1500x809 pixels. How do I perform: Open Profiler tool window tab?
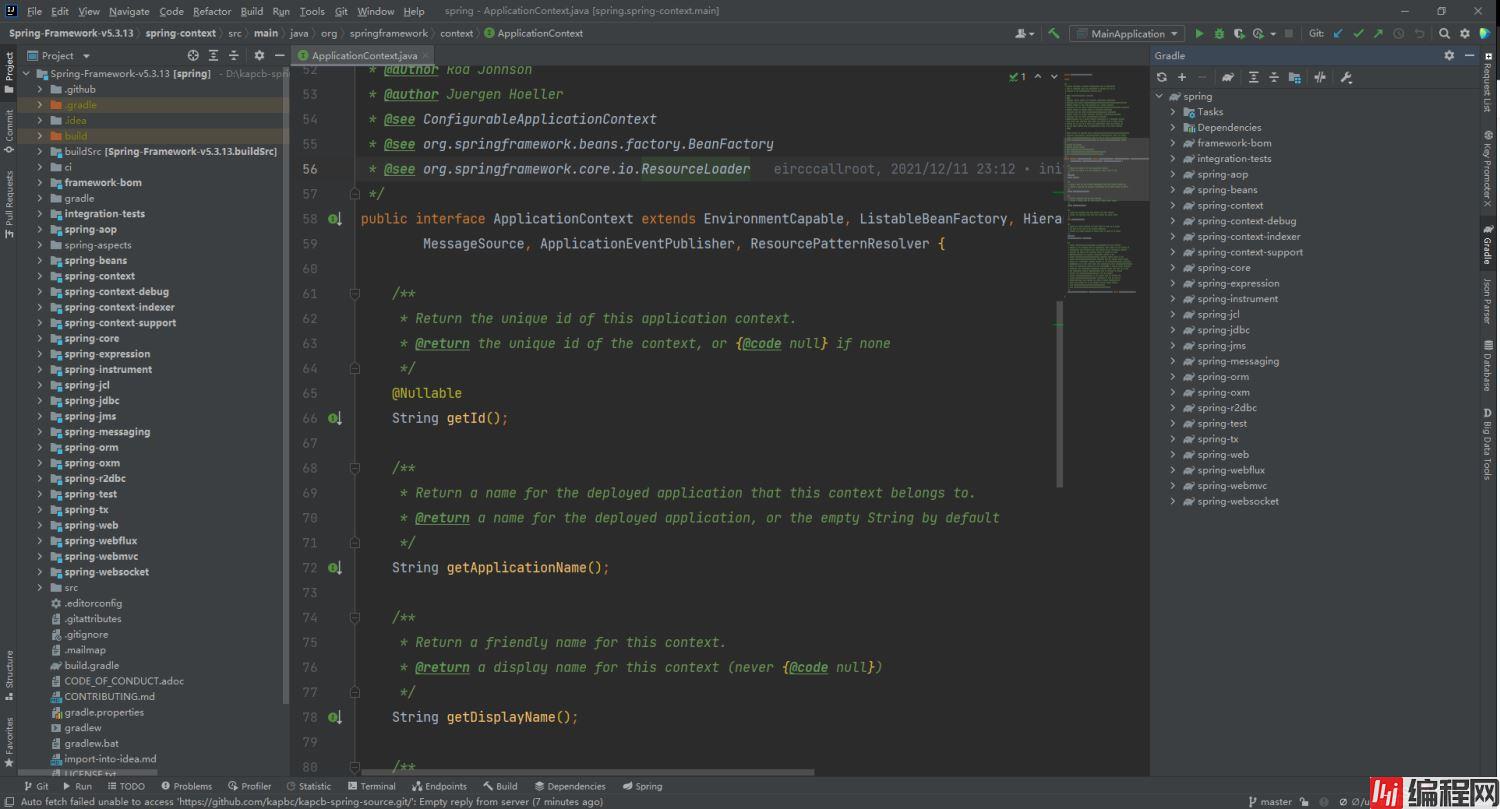(x=250, y=786)
